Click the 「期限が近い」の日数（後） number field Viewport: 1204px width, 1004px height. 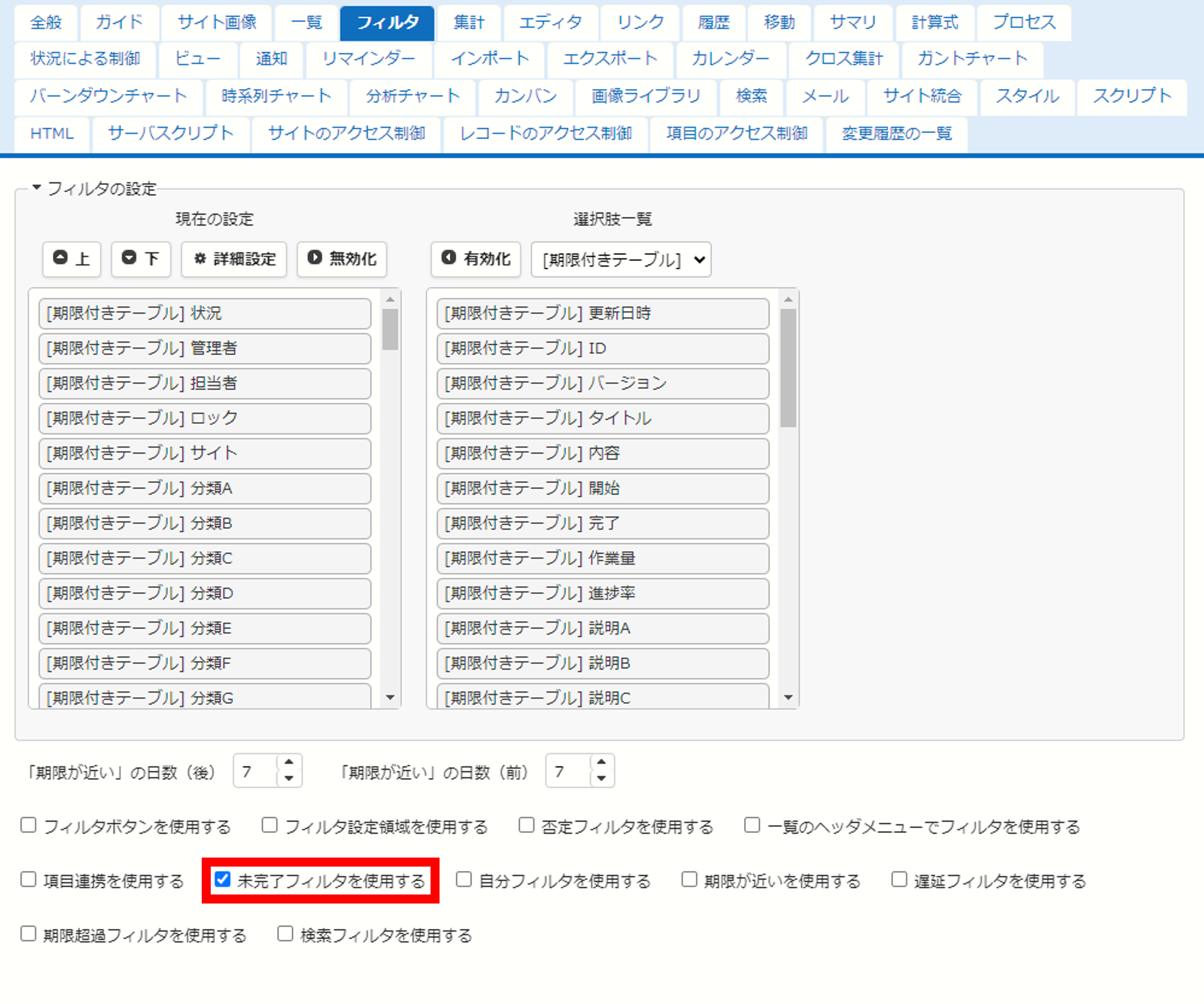256,771
